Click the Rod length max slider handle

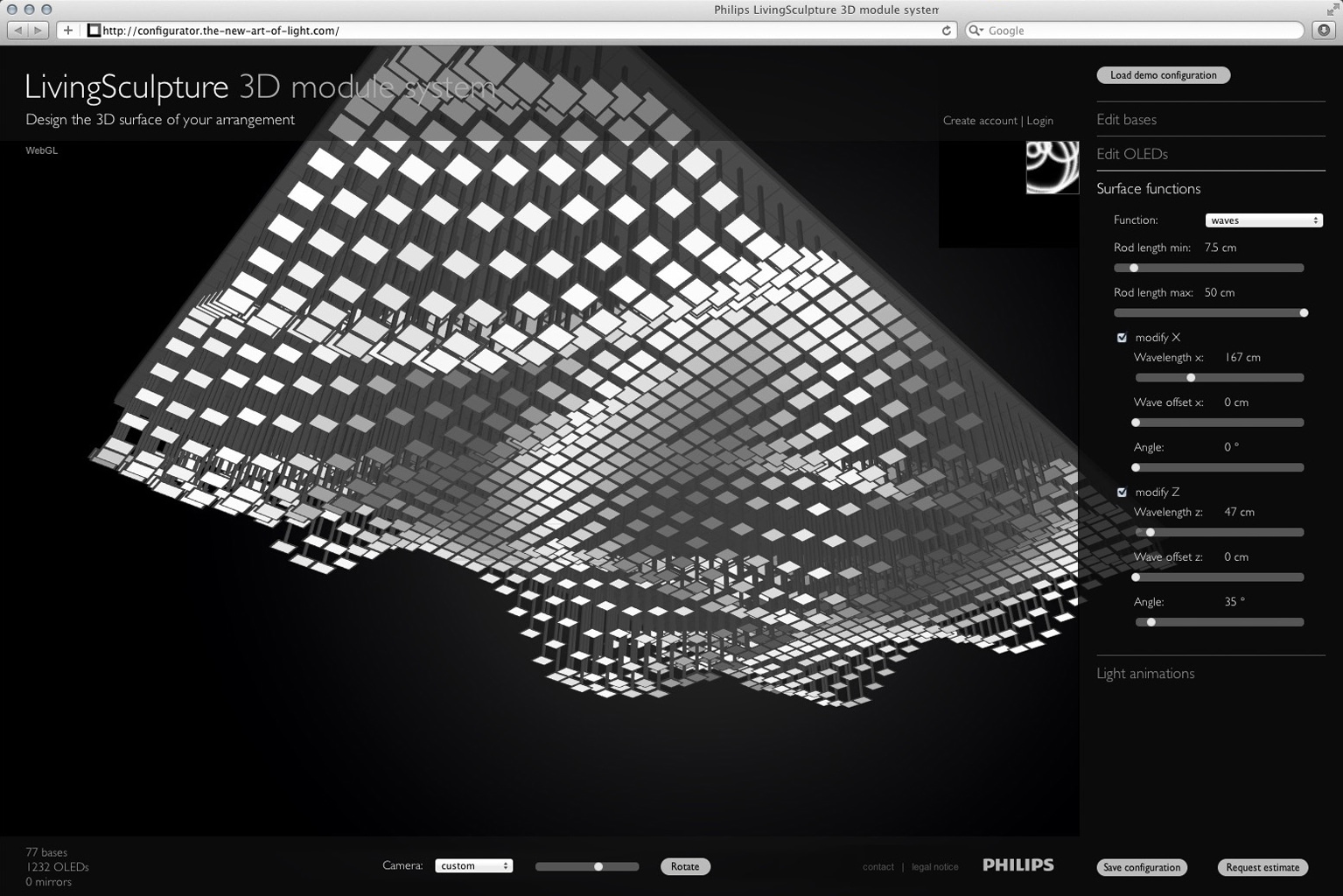(1304, 312)
